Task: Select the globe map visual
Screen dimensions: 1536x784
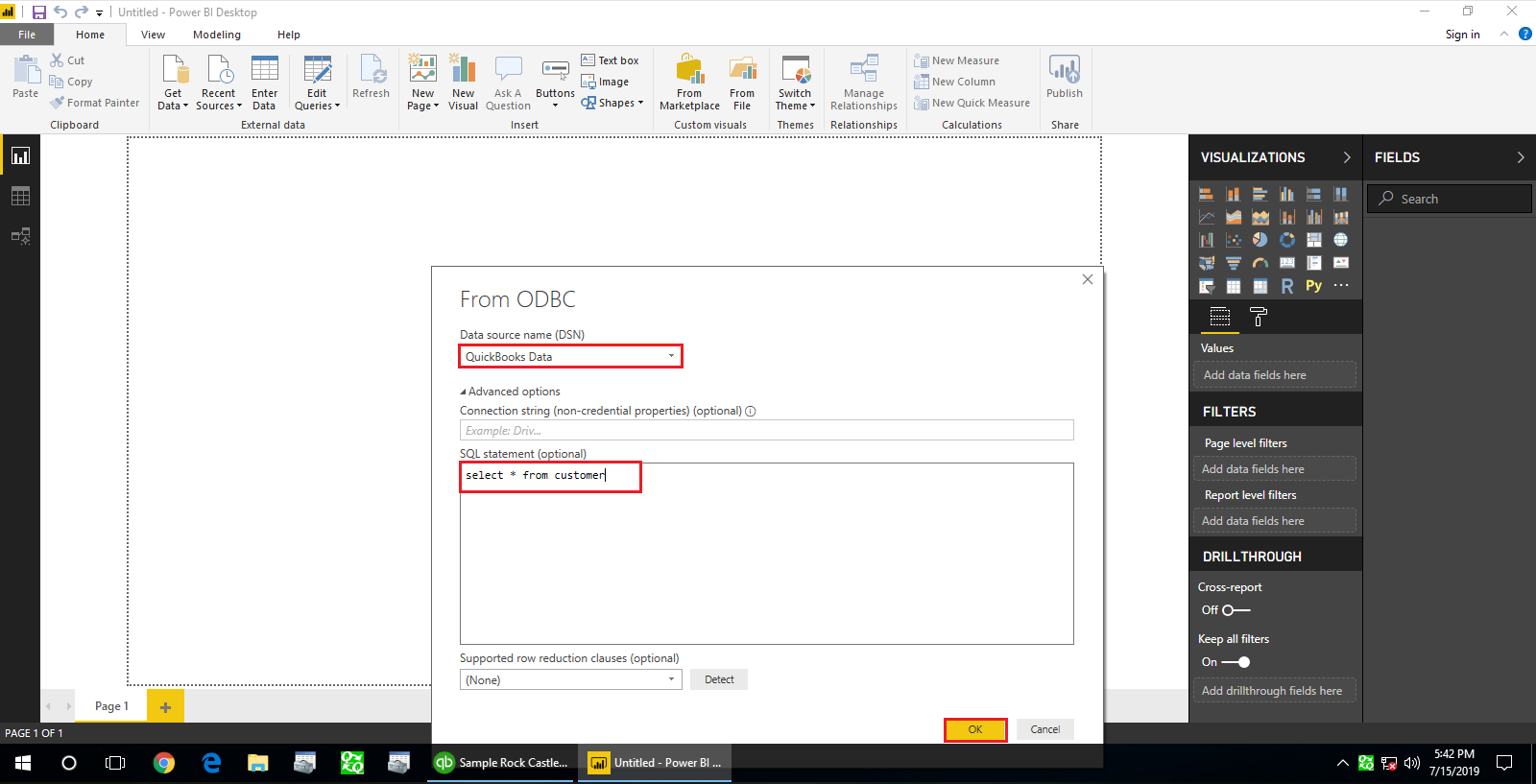Action: [x=1341, y=240]
